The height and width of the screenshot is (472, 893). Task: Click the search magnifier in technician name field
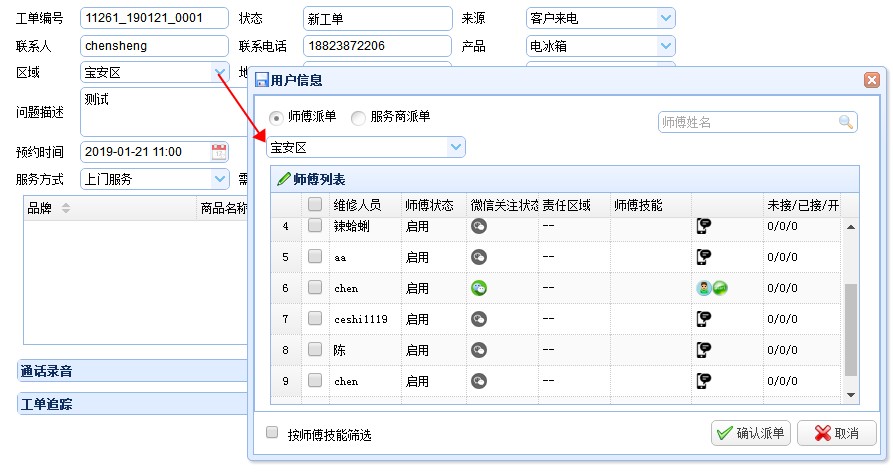click(x=846, y=122)
